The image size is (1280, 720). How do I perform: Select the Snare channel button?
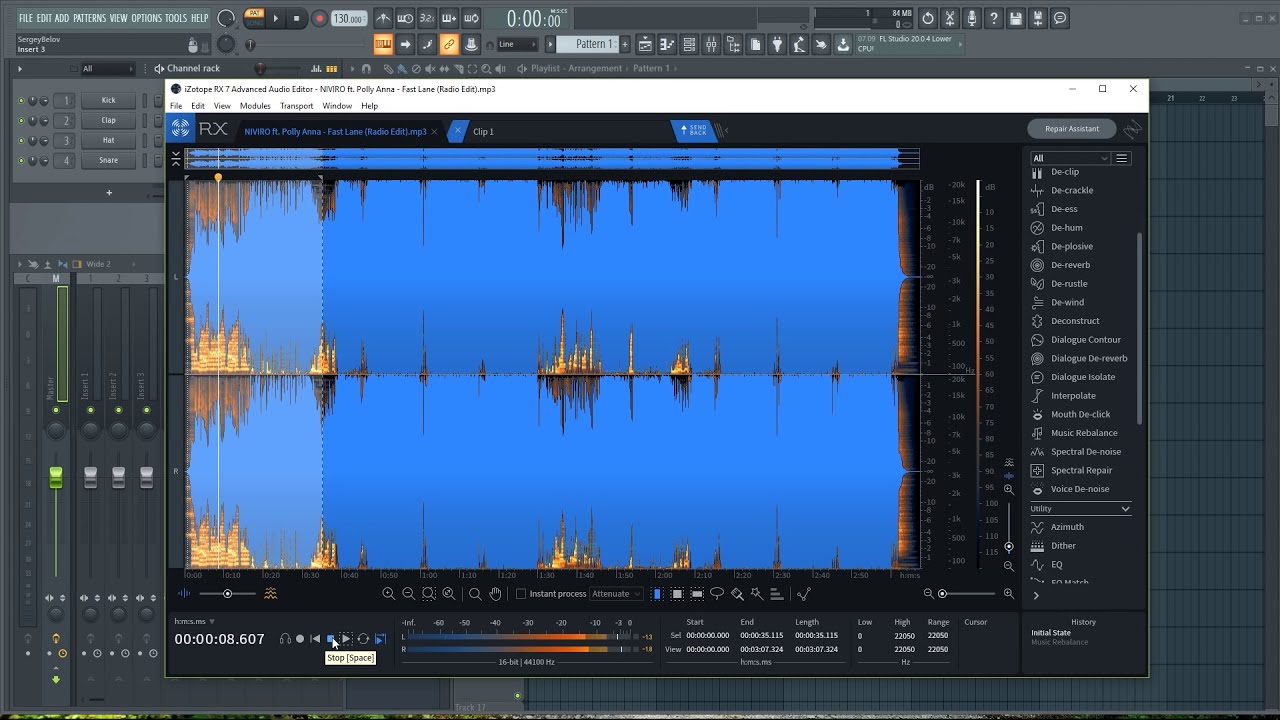click(108, 160)
